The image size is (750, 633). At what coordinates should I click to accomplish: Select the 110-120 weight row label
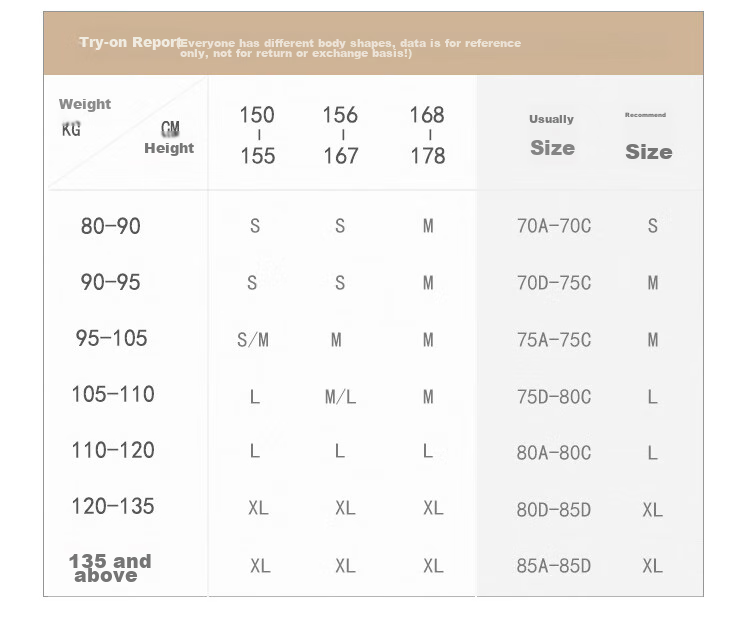(113, 450)
